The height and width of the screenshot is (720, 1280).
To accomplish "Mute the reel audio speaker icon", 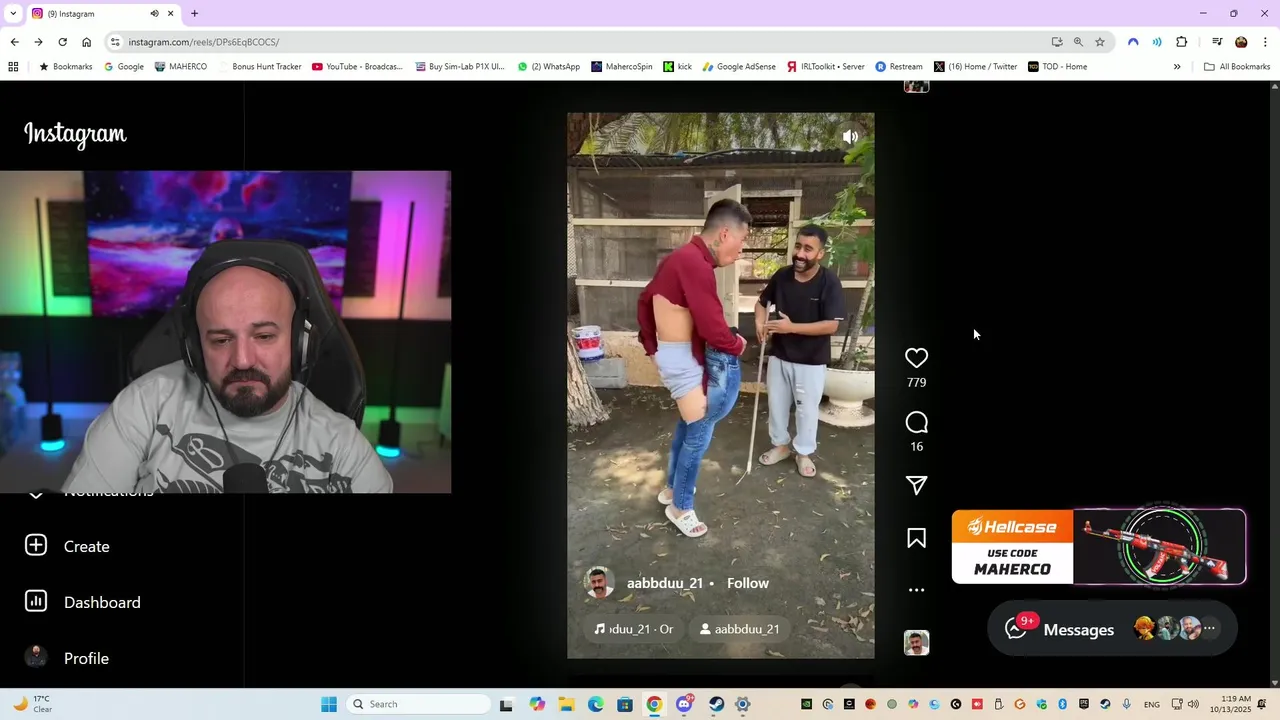I will click(x=850, y=137).
